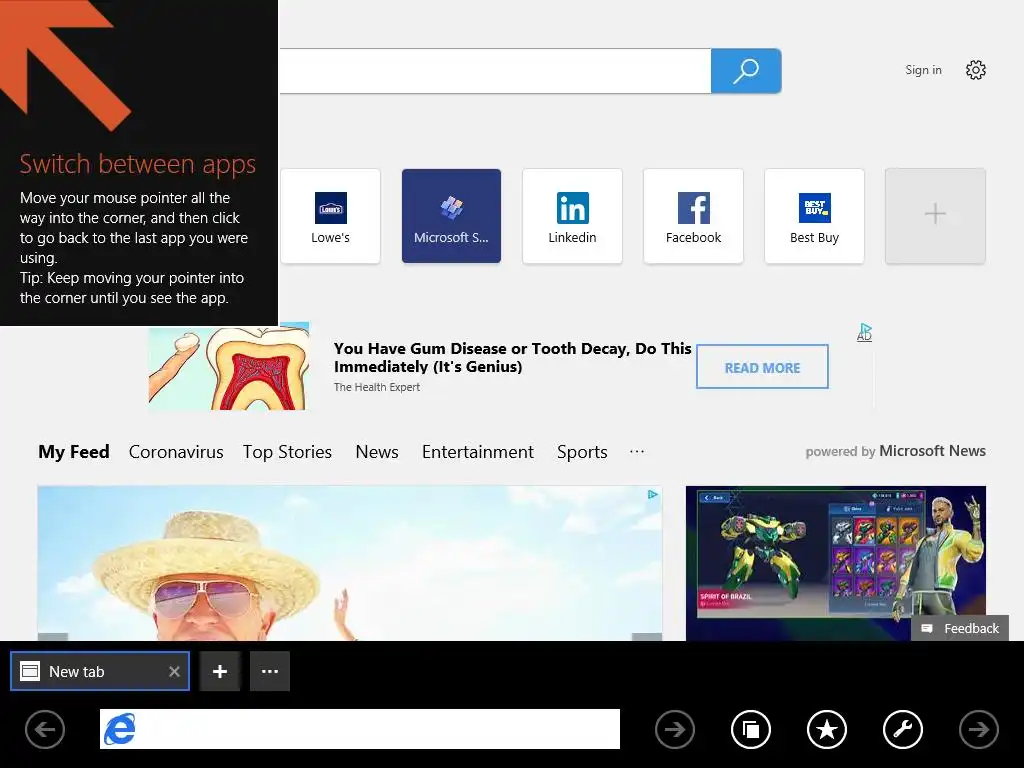Click the blue search magnifier button
This screenshot has height=768, width=1024.
(x=746, y=71)
